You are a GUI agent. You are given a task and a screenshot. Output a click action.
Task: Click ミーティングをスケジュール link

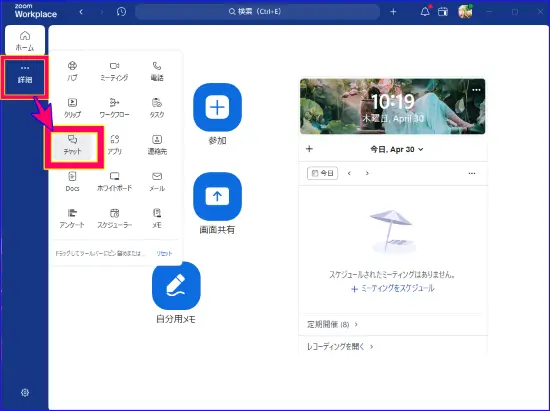[x=393, y=289]
